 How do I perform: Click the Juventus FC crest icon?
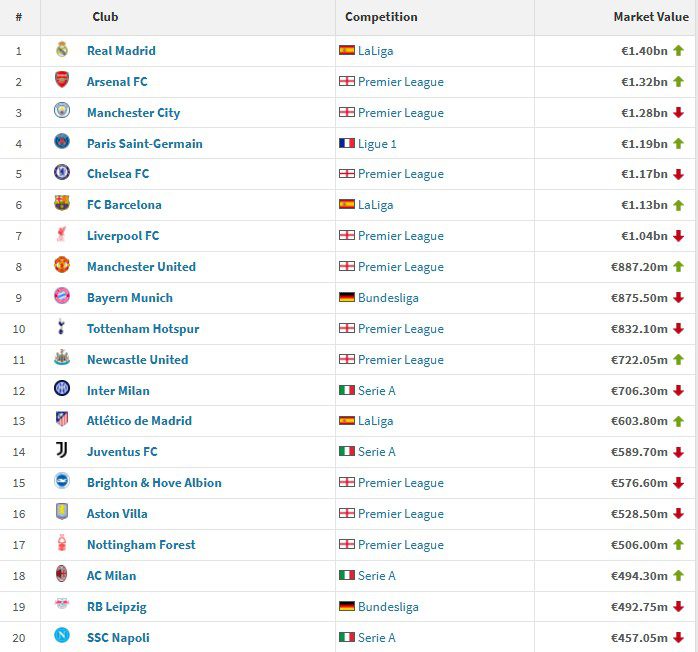62,451
